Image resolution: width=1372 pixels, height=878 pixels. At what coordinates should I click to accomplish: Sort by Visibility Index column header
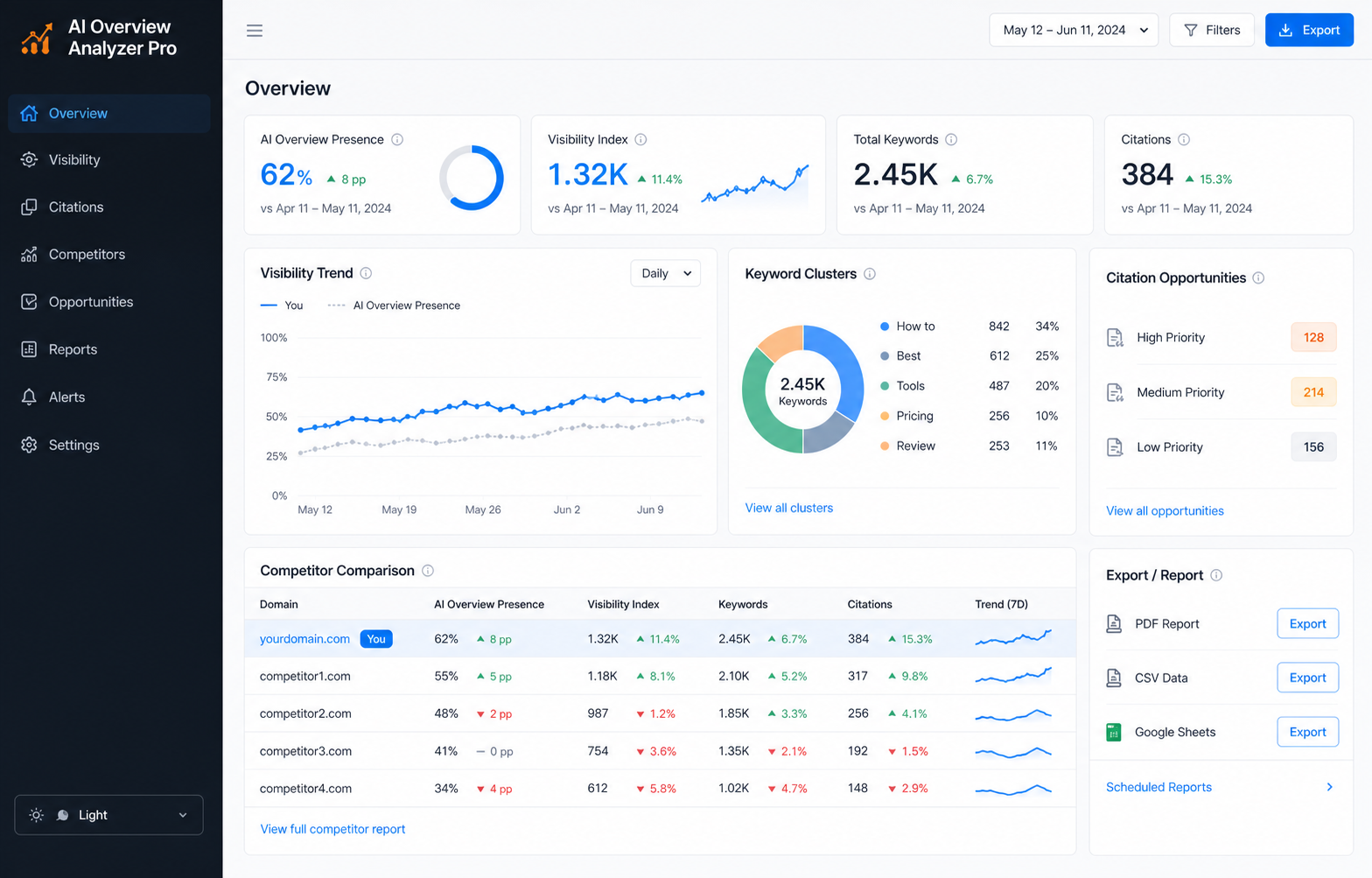click(x=623, y=605)
